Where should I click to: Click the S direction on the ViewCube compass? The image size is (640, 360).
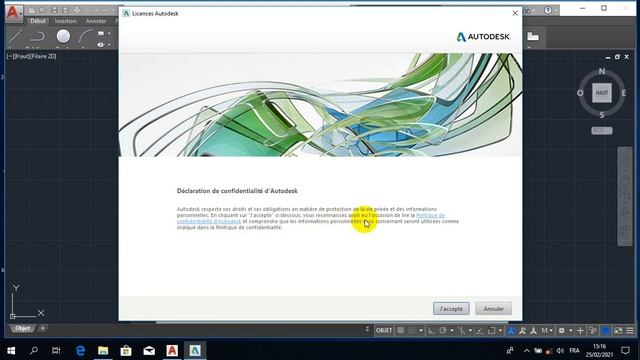point(602,115)
